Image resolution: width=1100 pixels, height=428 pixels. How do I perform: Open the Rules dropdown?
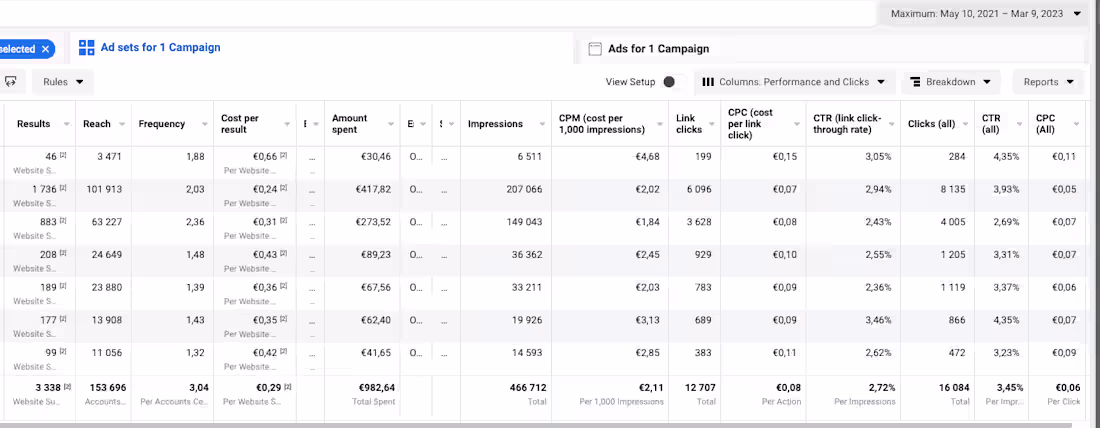63,82
